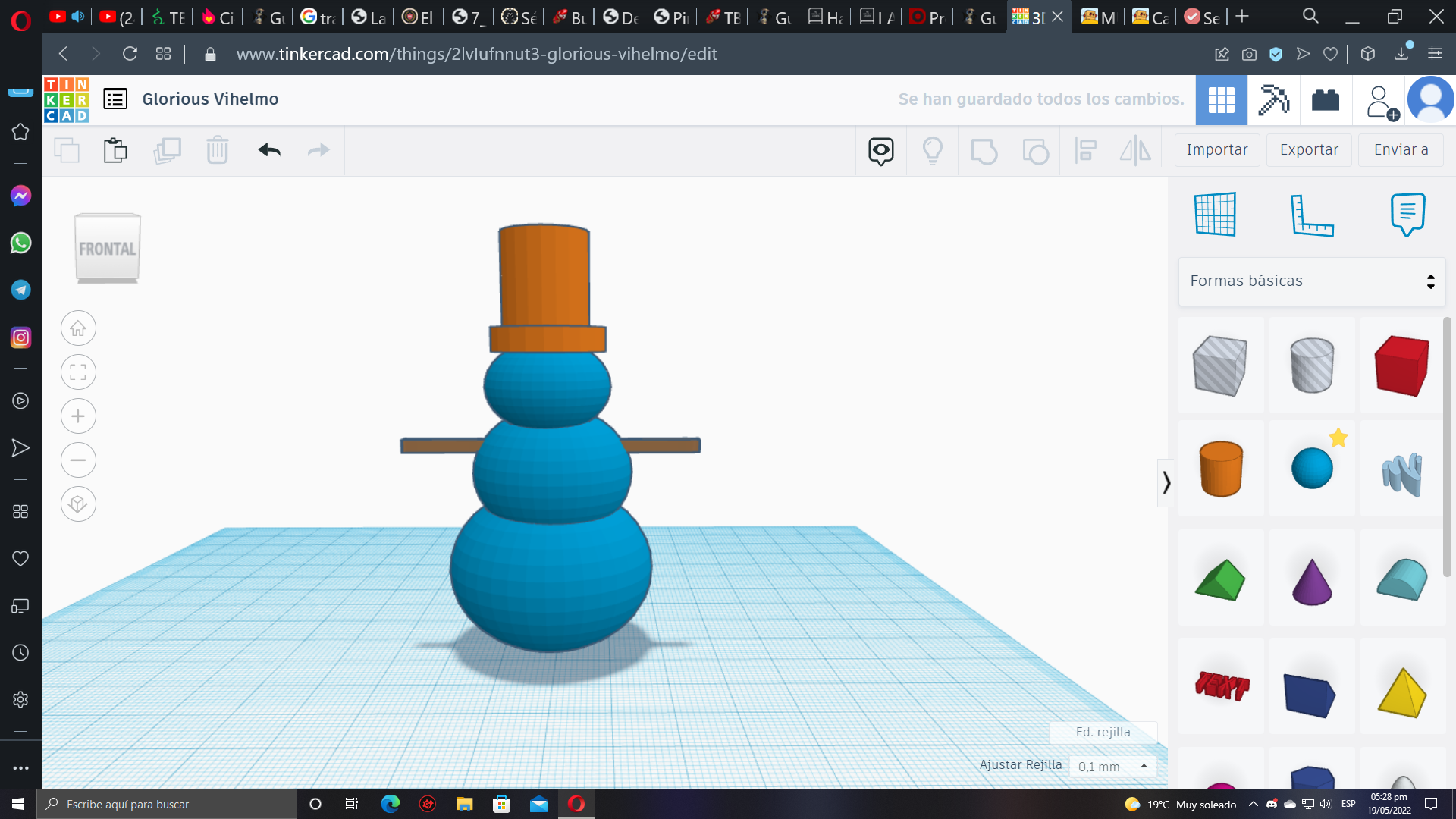Open the design properties menu beside Glorious Vihelmo

[115, 99]
